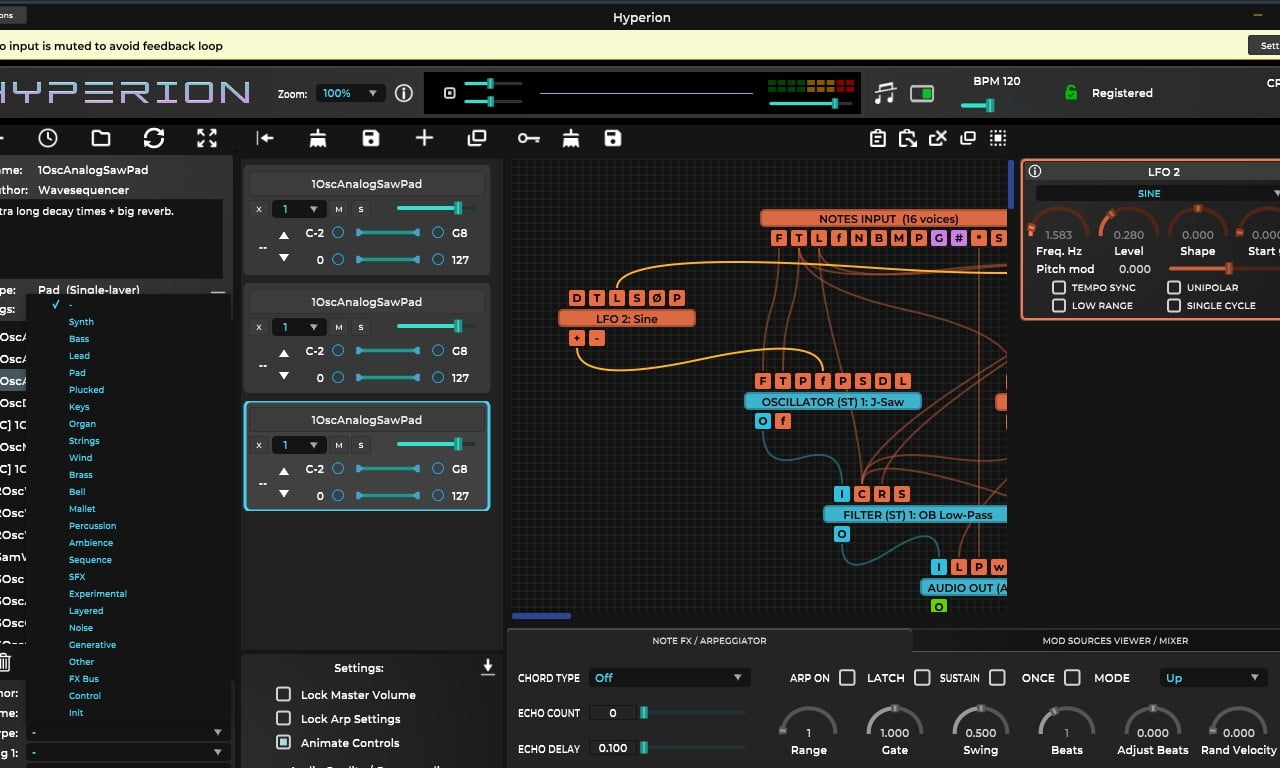The height and width of the screenshot is (768, 1280).
Task: Enable the LATCH checkbox
Action: point(922,677)
